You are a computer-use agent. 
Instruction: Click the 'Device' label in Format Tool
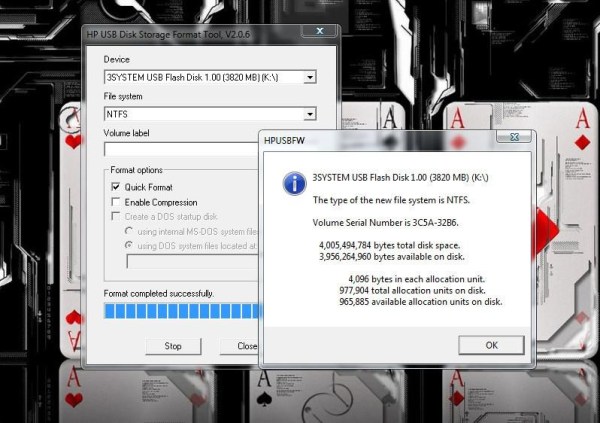(x=117, y=59)
